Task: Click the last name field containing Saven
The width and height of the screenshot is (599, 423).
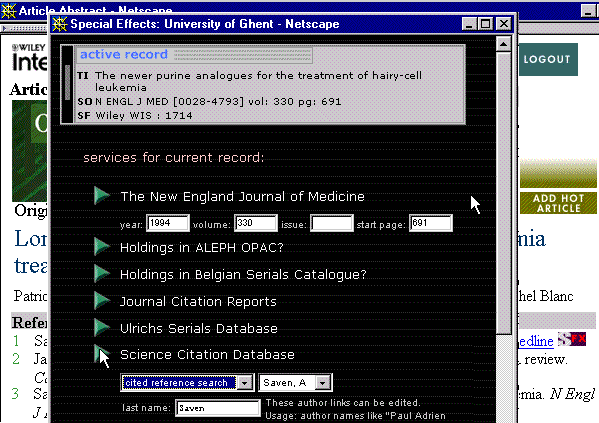Action: 218,408
